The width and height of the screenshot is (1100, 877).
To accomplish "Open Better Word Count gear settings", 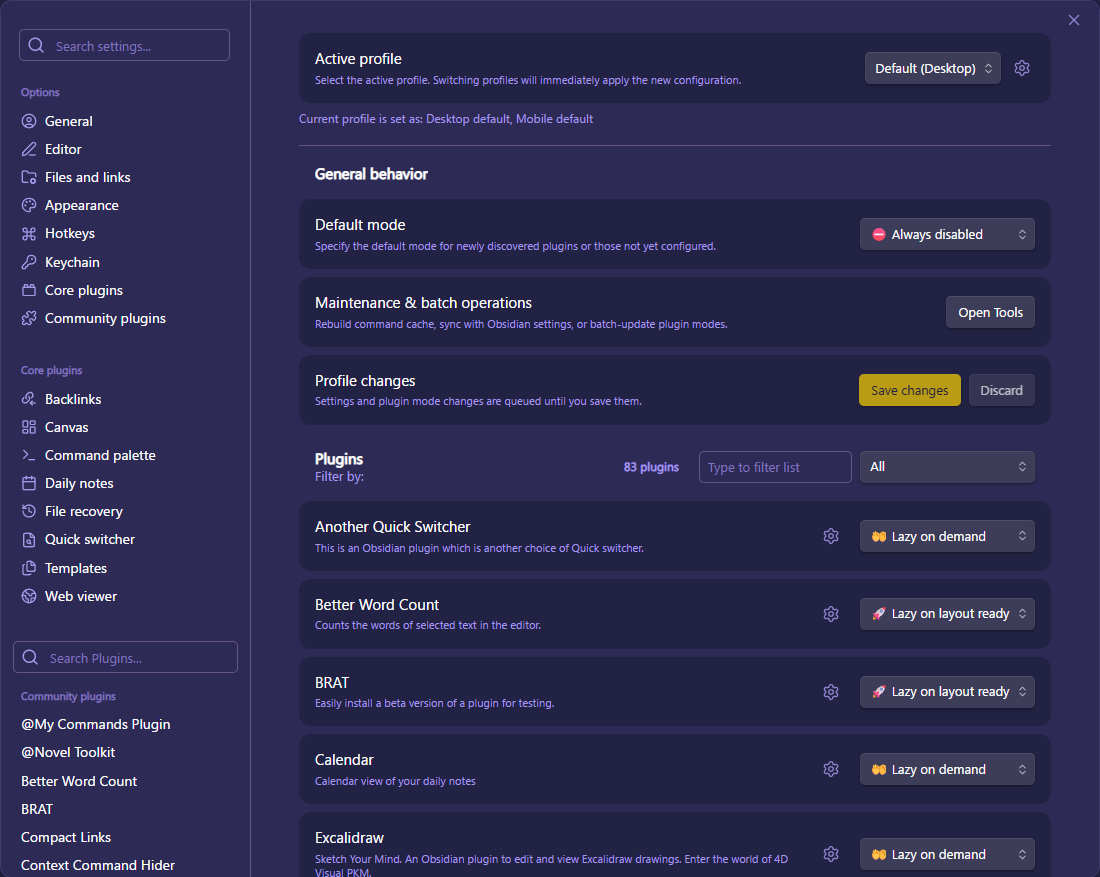I will click(831, 614).
